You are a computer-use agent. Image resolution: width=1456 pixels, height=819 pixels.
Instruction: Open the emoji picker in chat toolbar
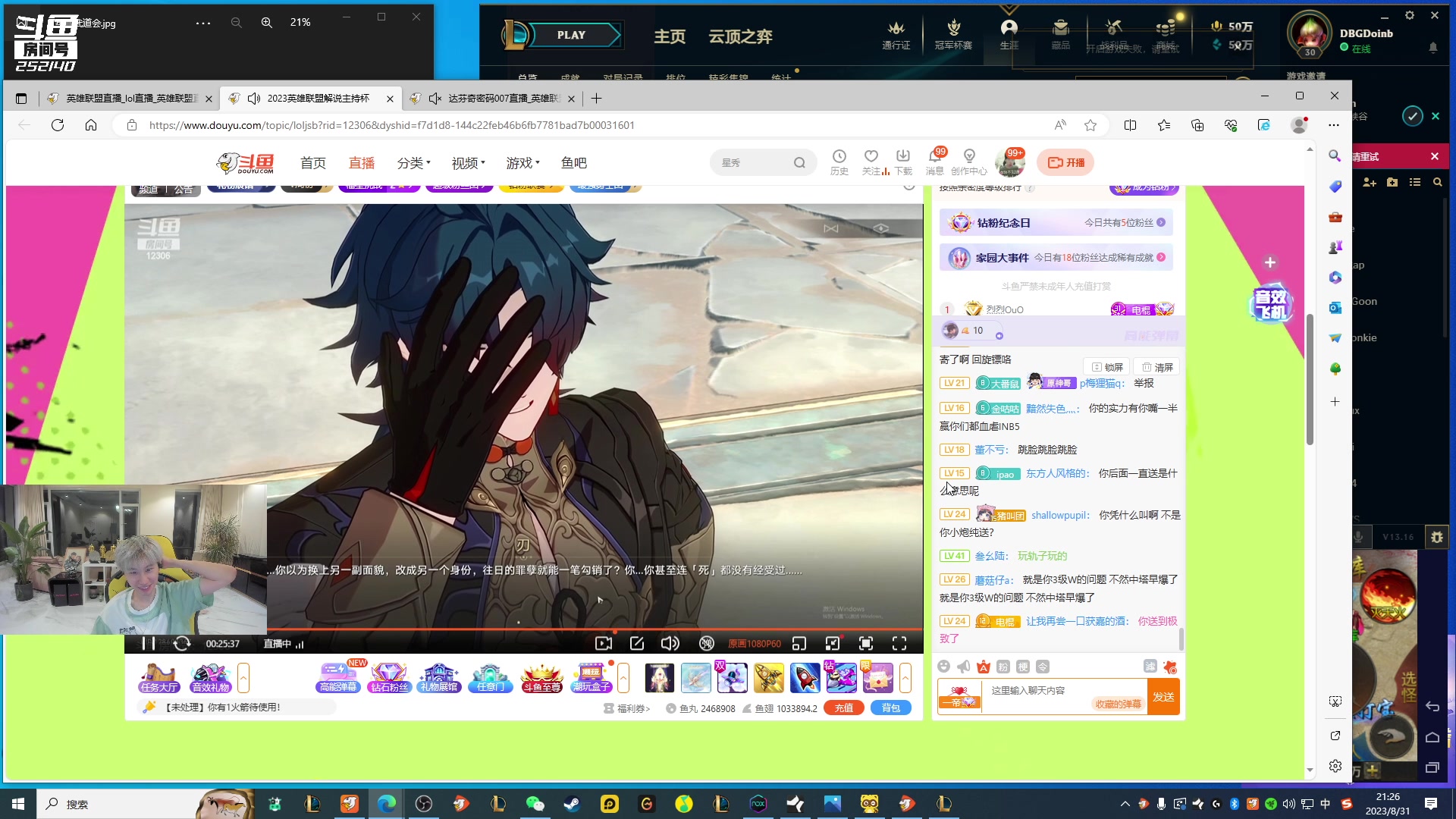(x=944, y=667)
